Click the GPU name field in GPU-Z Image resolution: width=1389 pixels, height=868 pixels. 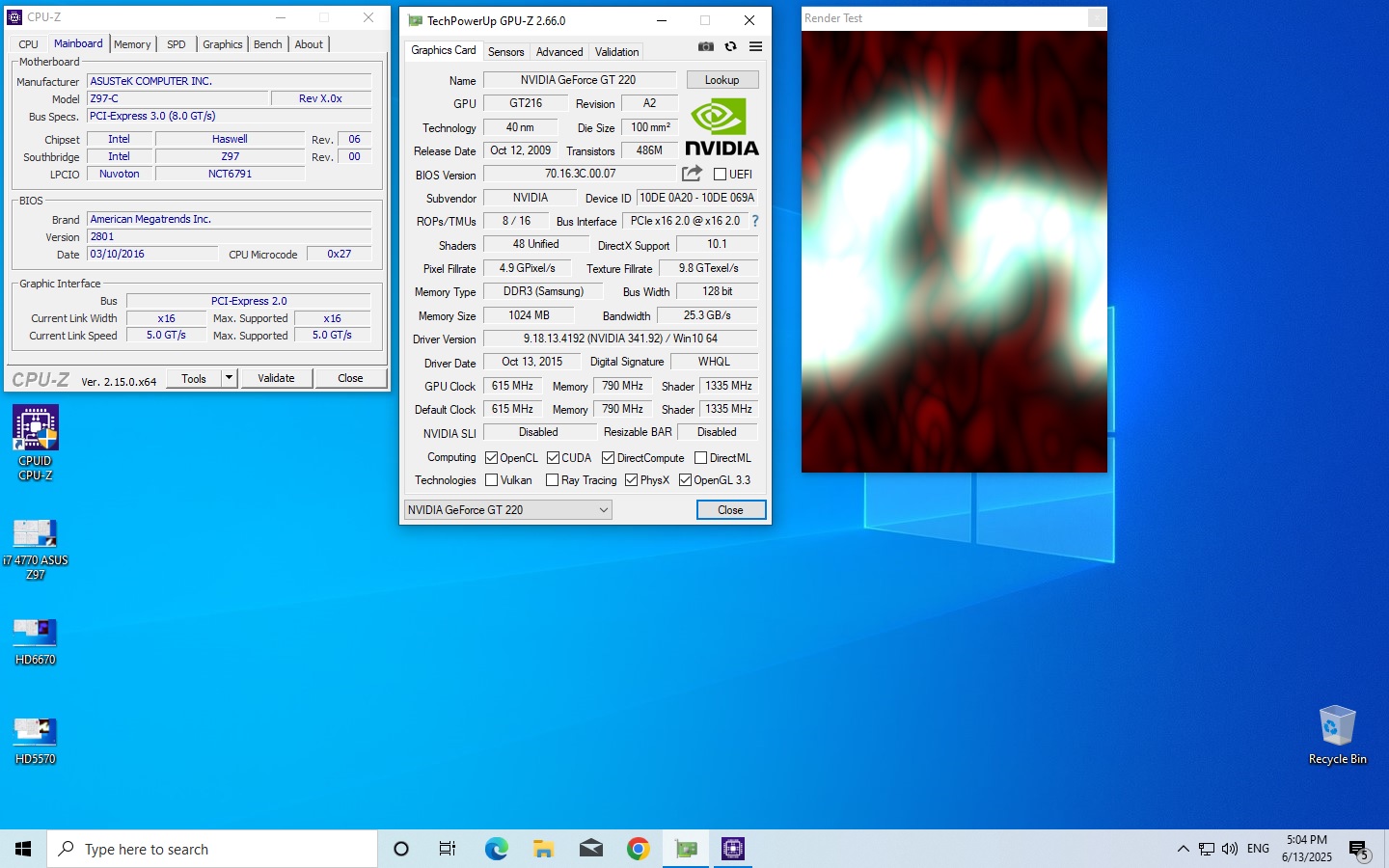579,80
